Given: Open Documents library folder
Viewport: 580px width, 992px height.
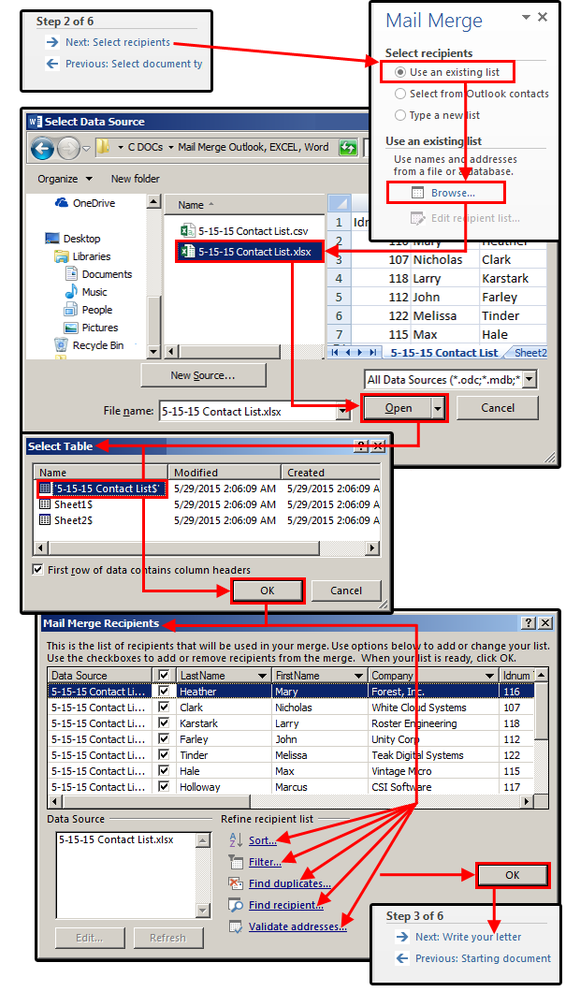Looking at the screenshot, I should click(x=99, y=274).
